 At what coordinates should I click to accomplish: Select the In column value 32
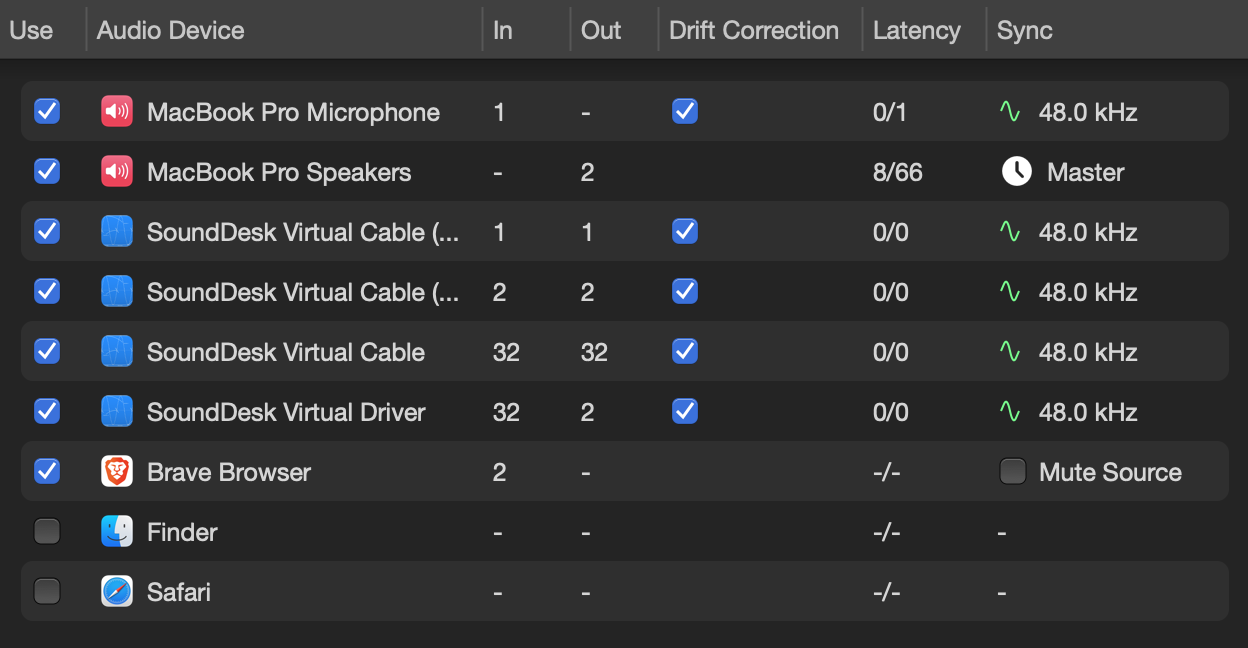coord(505,352)
